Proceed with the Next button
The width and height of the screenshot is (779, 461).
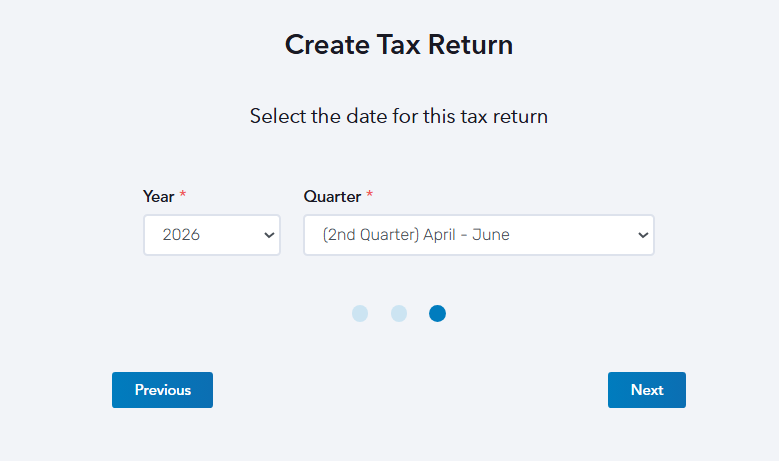tap(646, 390)
